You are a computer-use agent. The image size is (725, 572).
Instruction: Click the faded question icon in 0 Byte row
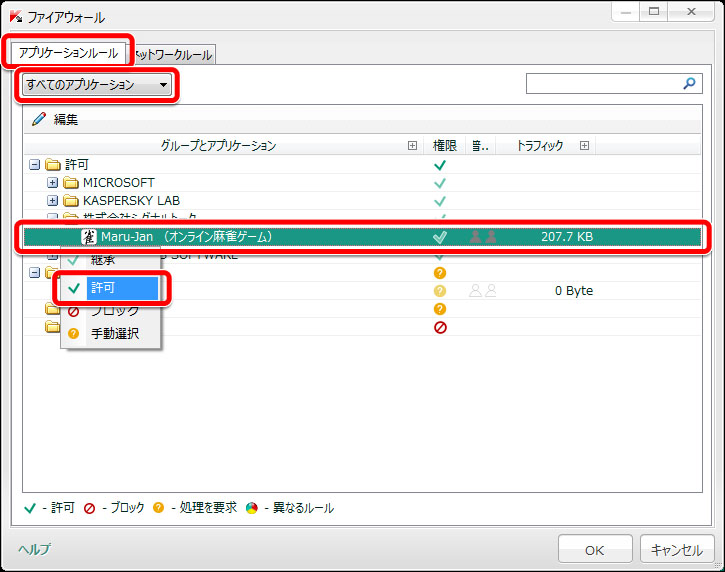[440, 291]
